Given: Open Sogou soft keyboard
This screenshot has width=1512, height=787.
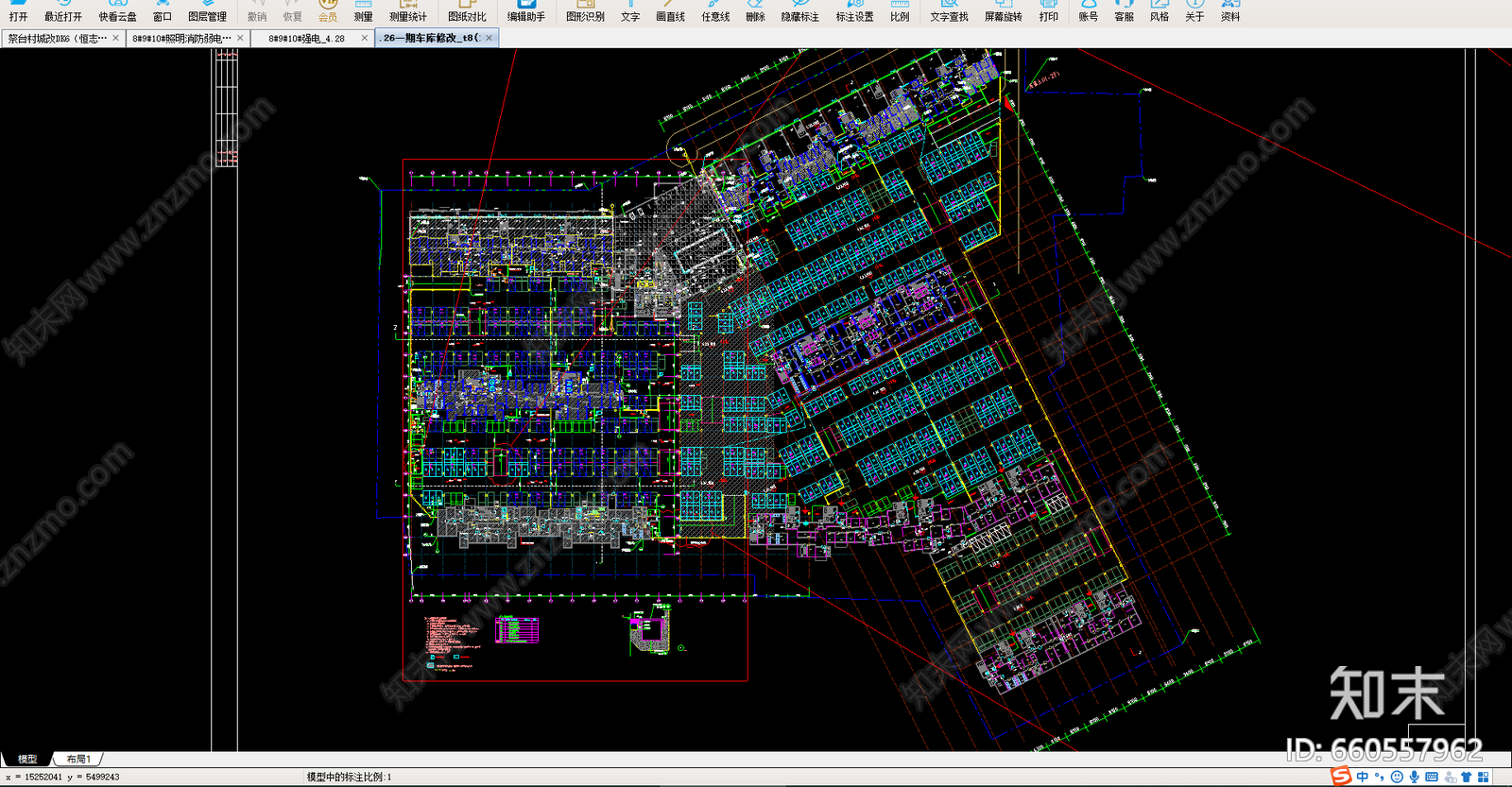Looking at the screenshot, I should (x=1432, y=777).
